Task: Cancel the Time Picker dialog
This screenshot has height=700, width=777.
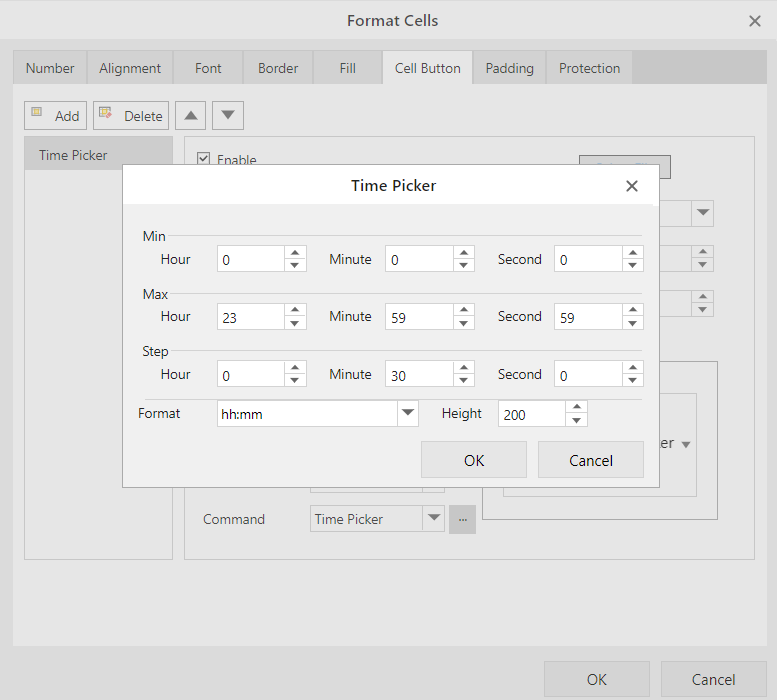Action: (x=590, y=460)
